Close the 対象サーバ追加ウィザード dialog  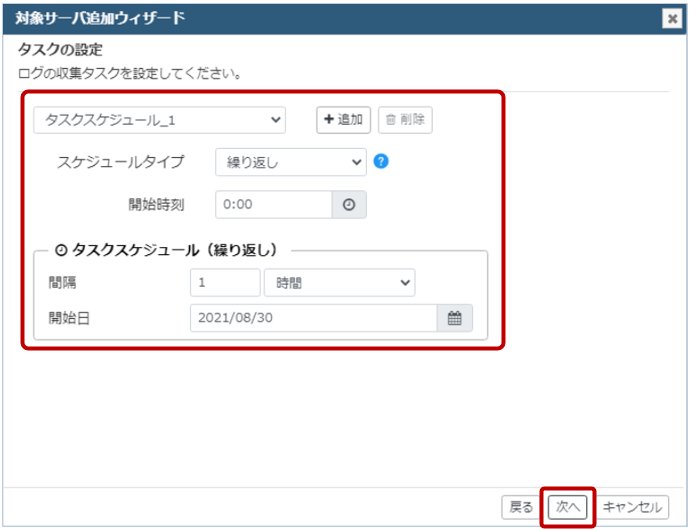pos(672,19)
